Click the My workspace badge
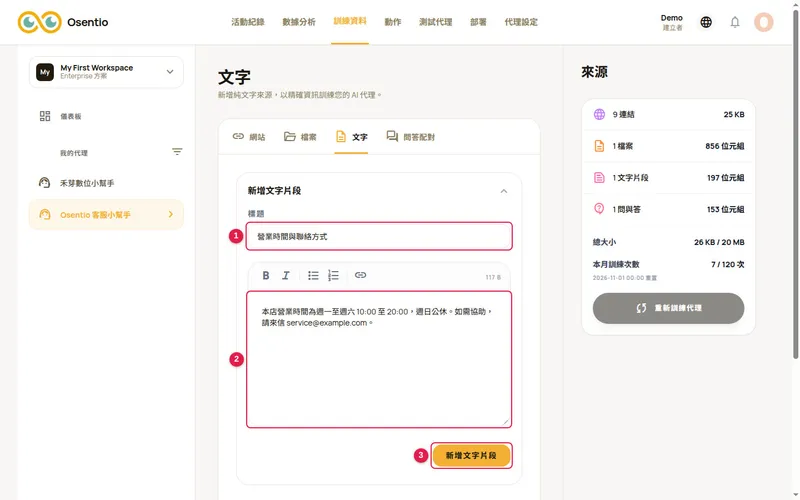800x500 pixels. 45,72
